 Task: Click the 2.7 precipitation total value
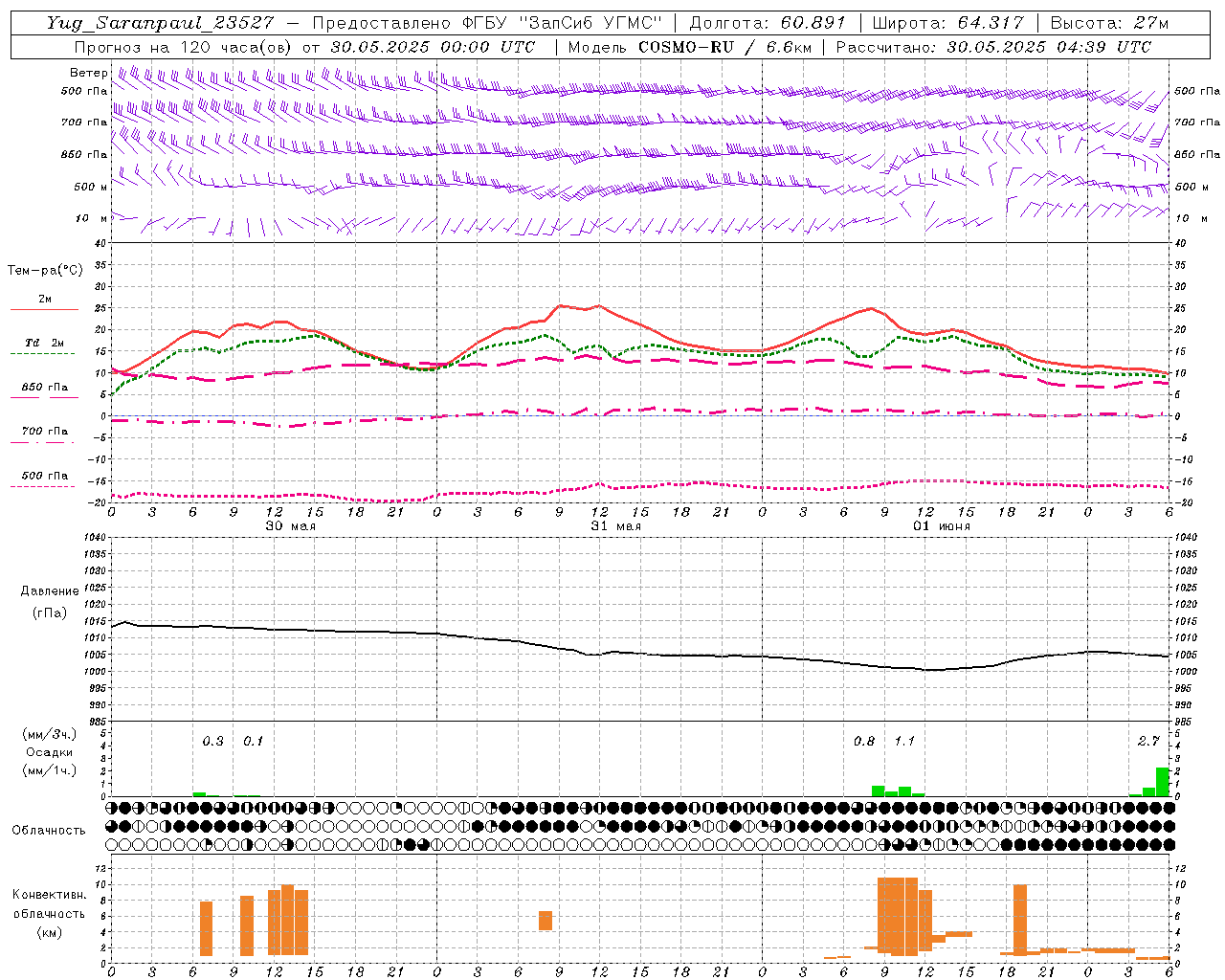[x=1148, y=741]
